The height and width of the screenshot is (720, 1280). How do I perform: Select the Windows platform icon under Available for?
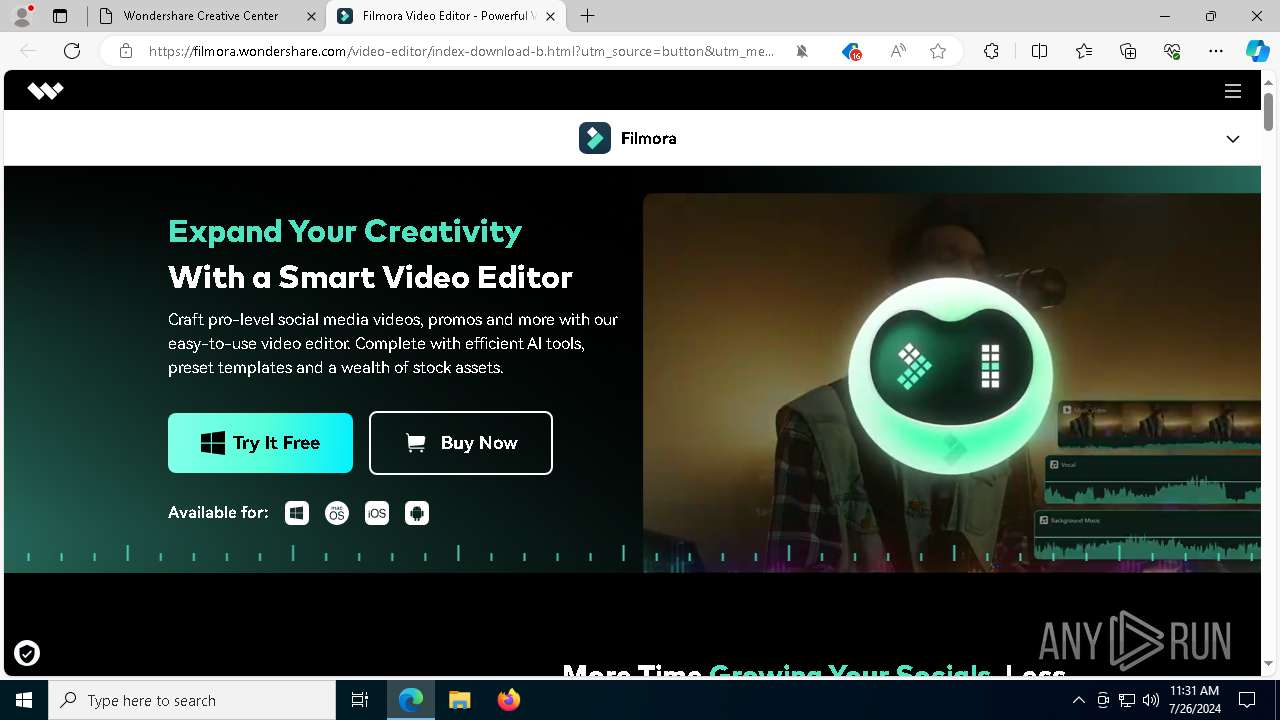[297, 513]
